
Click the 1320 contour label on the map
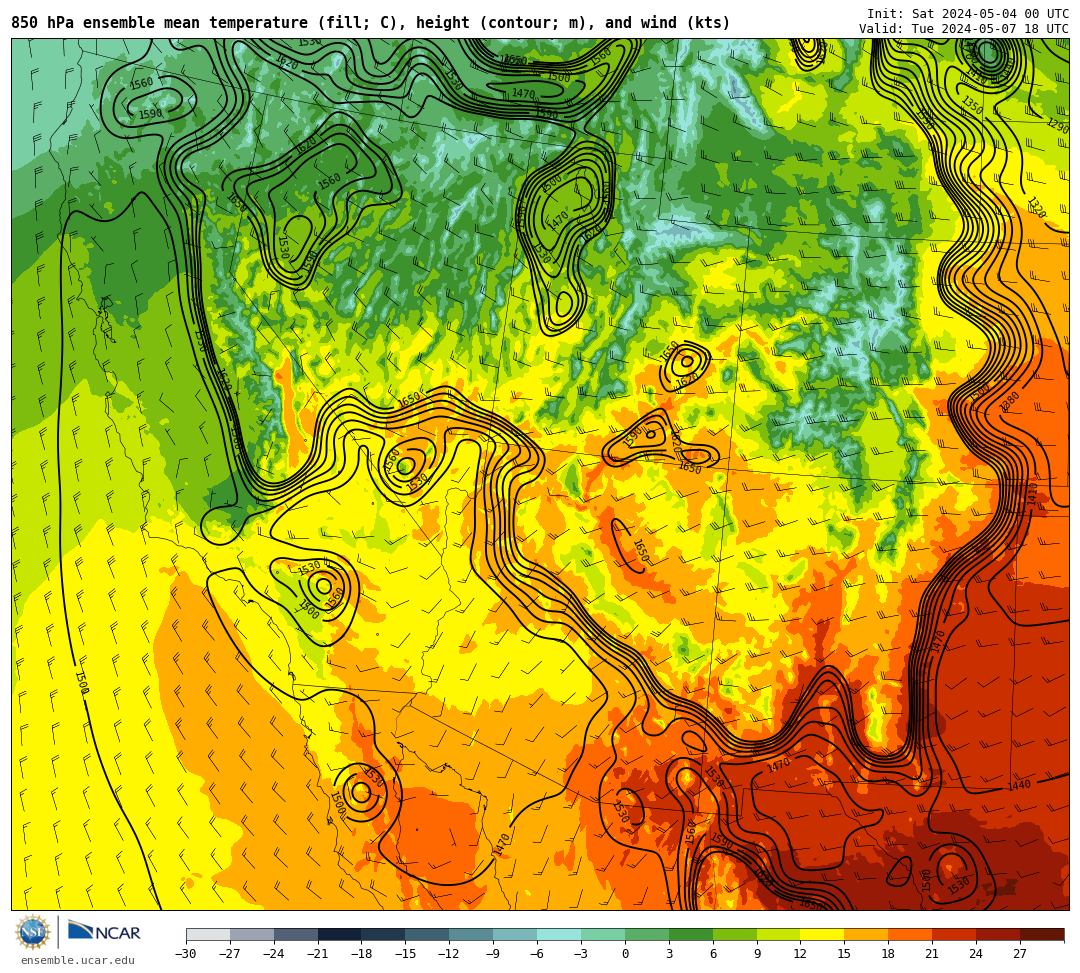[1037, 207]
